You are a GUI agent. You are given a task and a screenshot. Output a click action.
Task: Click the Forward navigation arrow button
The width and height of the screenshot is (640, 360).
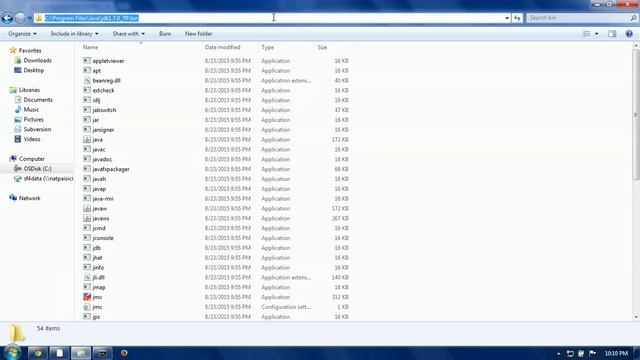click(20, 18)
